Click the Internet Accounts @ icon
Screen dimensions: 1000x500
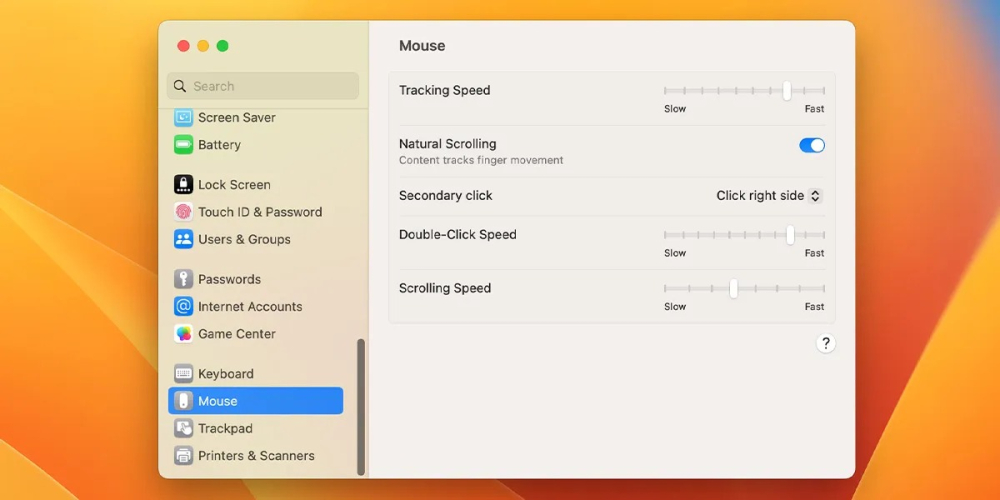[x=183, y=307]
